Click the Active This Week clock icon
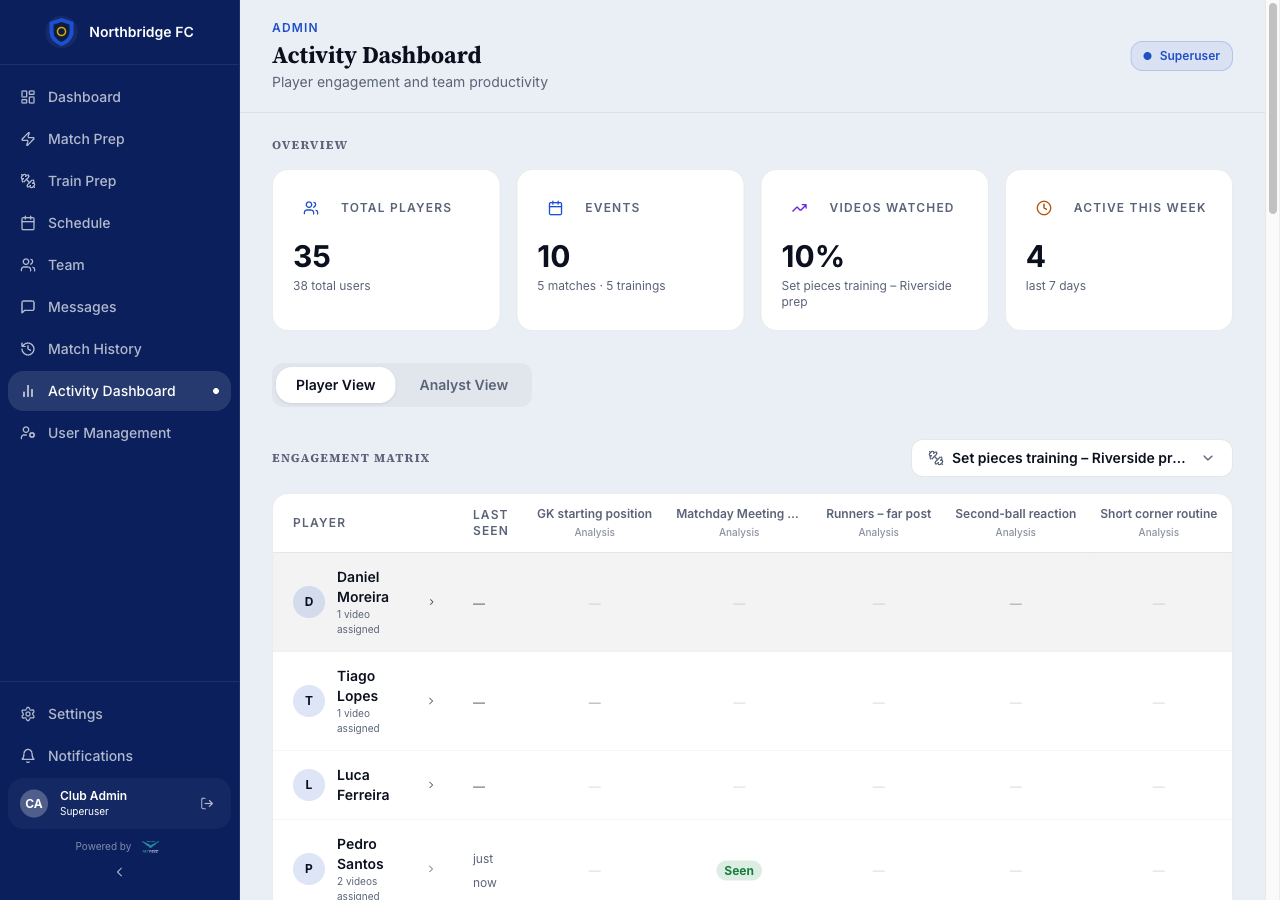 (1044, 208)
